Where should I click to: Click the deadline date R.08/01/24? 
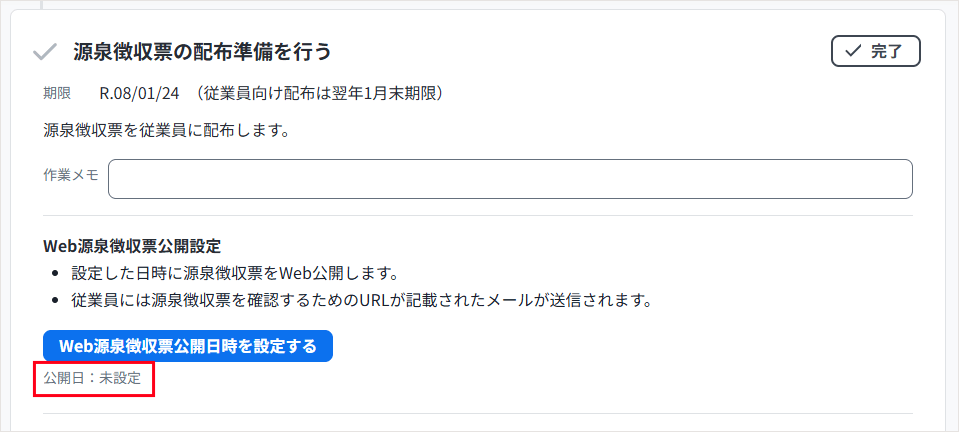pyautogui.click(x=139, y=94)
